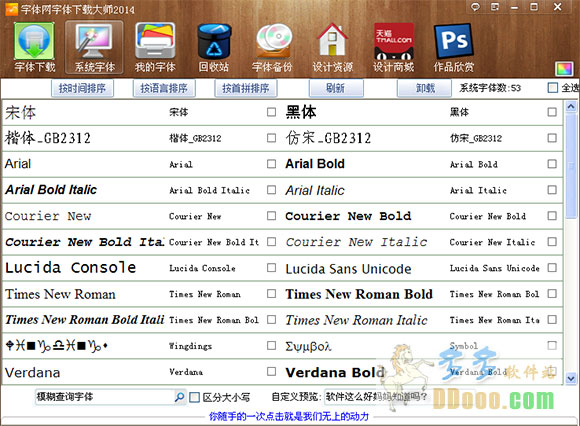This screenshot has height=426, width=580.
Task: Select the Courier New Italic preview text
Action: pos(356,242)
